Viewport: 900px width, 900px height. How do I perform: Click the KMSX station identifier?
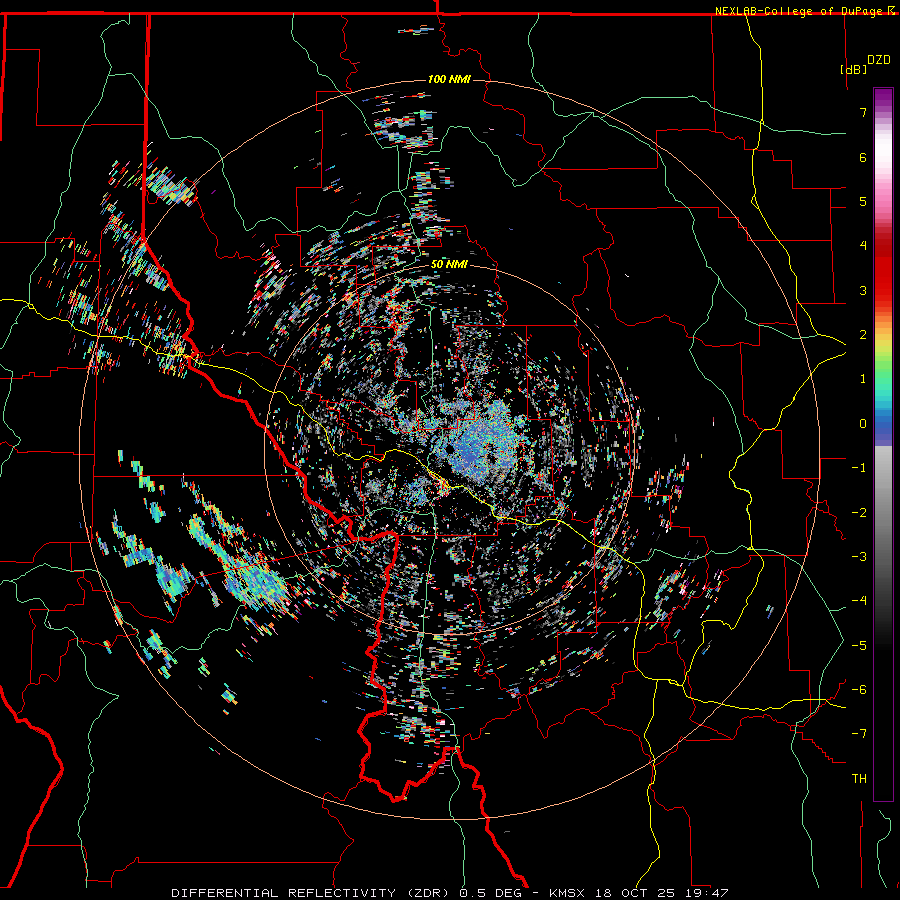[x=567, y=893]
